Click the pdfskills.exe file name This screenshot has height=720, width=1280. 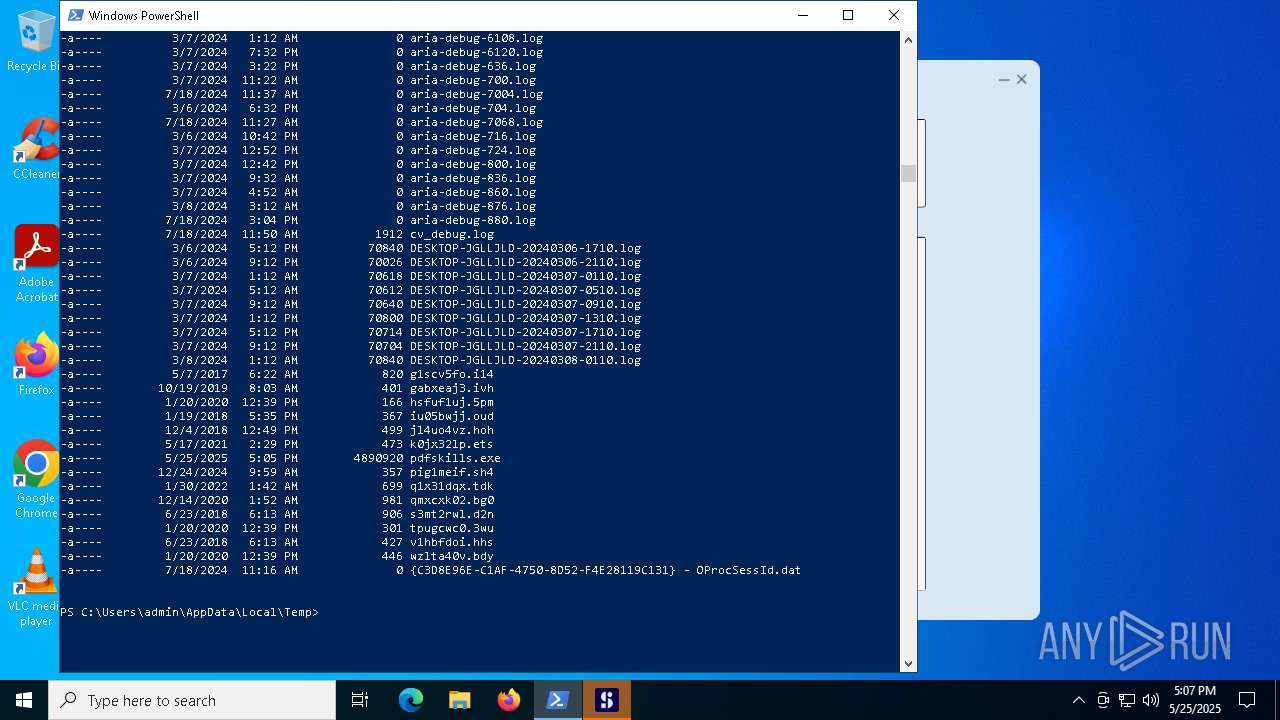pyautogui.click(x=455, y=458)
